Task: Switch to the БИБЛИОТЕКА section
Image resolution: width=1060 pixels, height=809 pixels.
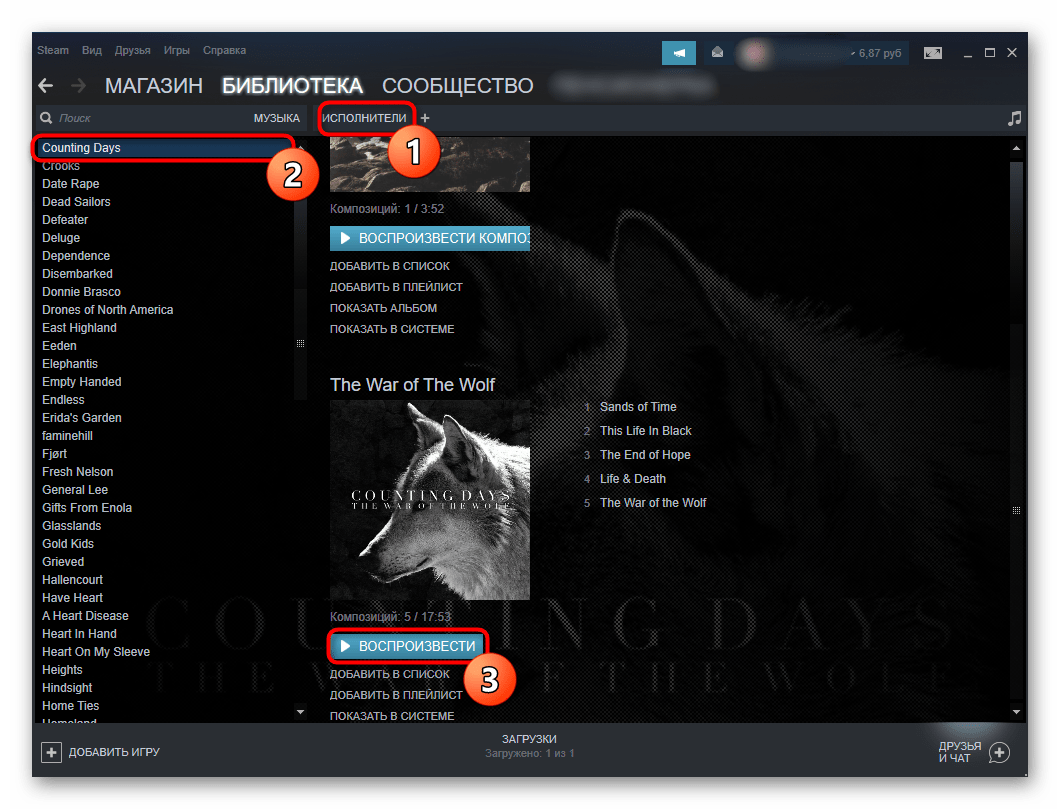Action: click(x=292, y=86)
